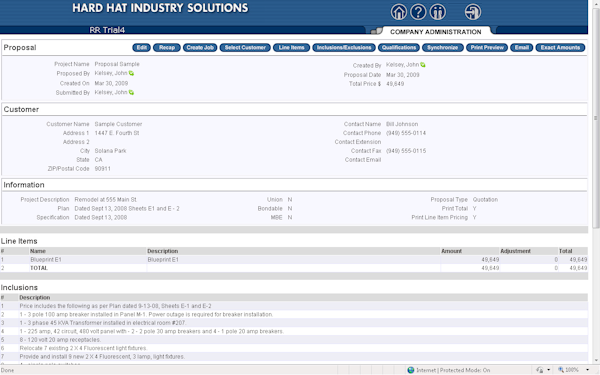Click the '1447 E. Fourth St' address value
This screenshot has width=600, height=375.
(117, 133)
